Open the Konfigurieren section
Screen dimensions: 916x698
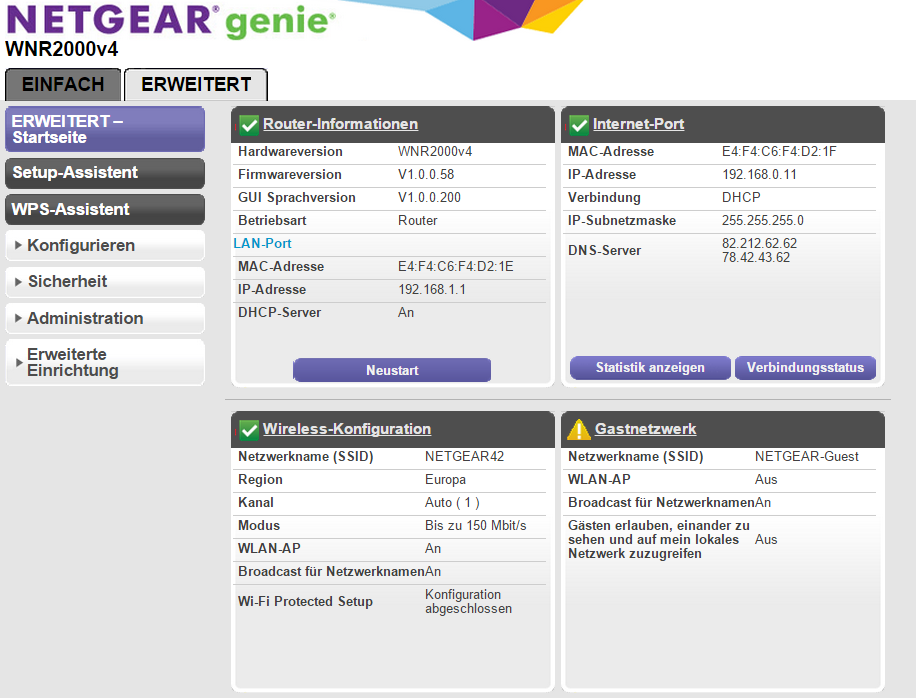105,245
